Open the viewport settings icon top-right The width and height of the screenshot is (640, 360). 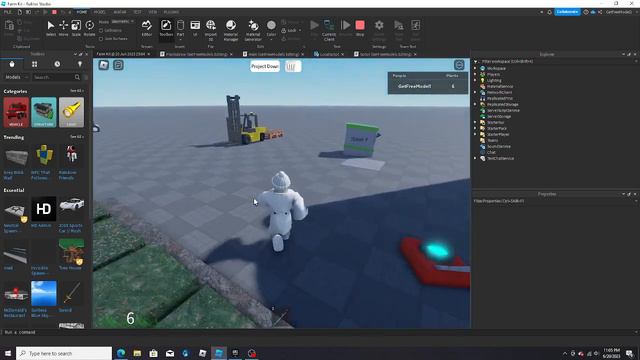(459, 65)
